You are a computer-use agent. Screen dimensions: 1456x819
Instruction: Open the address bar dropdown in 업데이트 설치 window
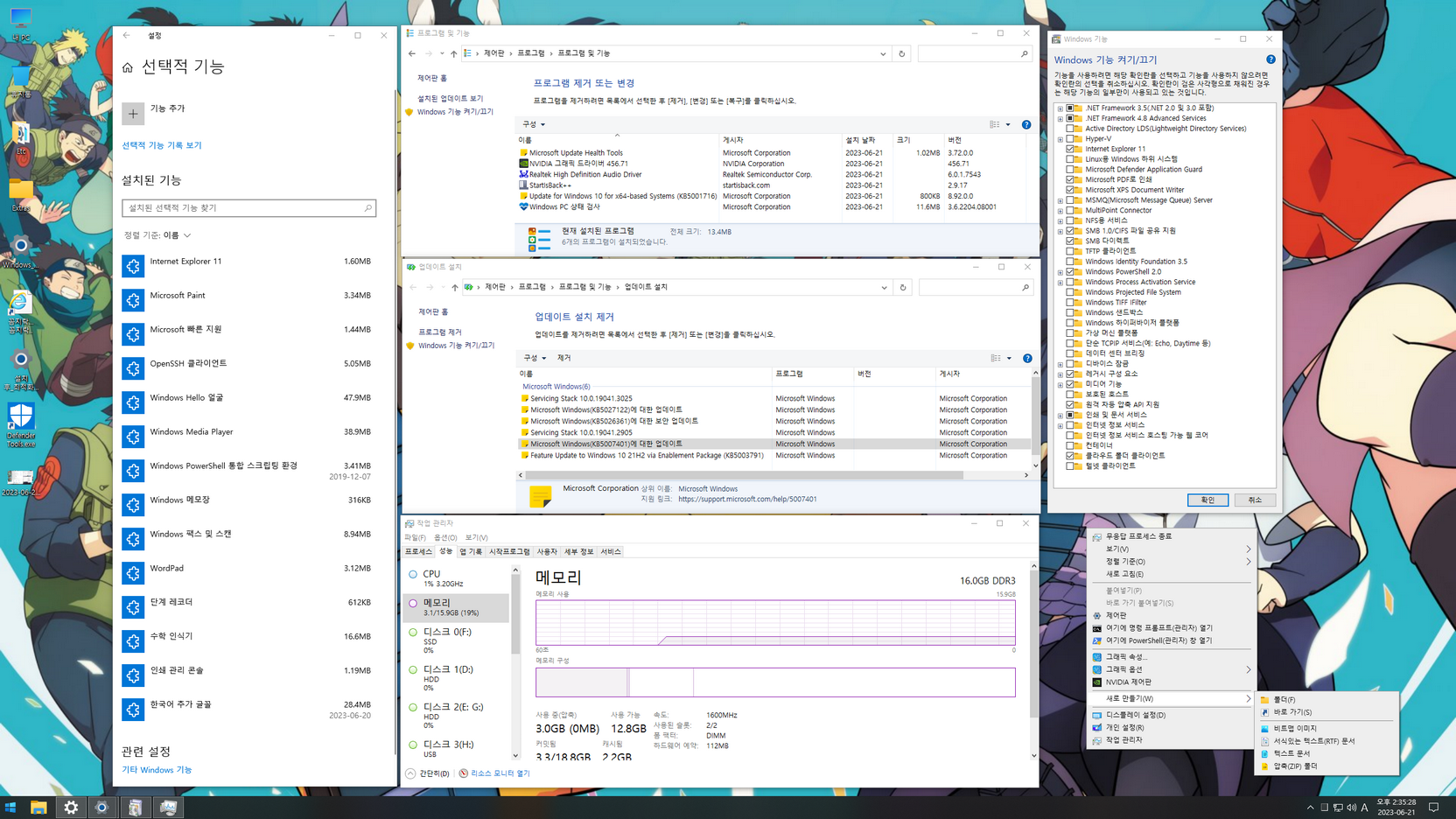(x=884, y=287)
